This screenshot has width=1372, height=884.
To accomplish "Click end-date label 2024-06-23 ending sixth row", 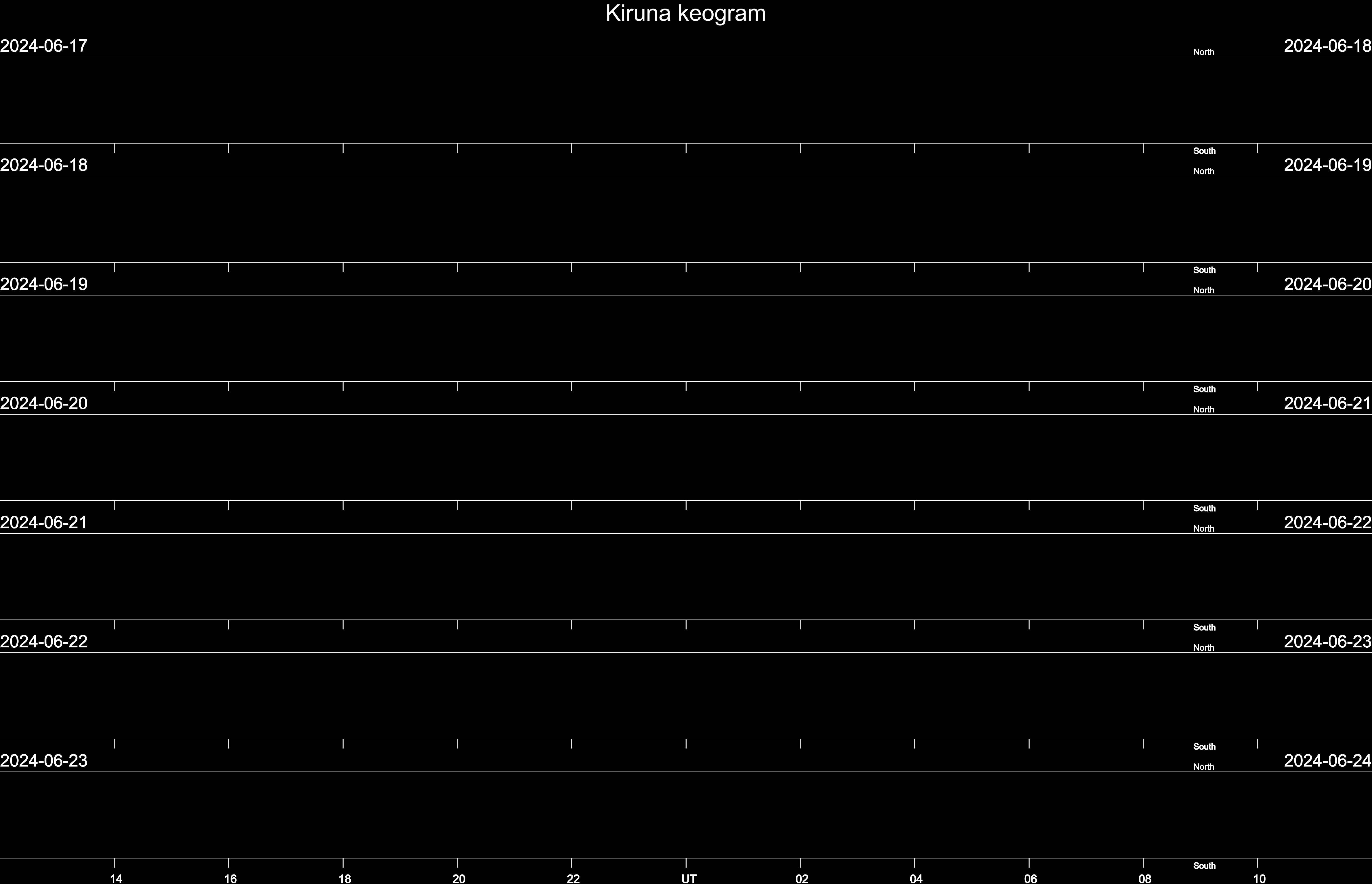I will point(1328,642).
